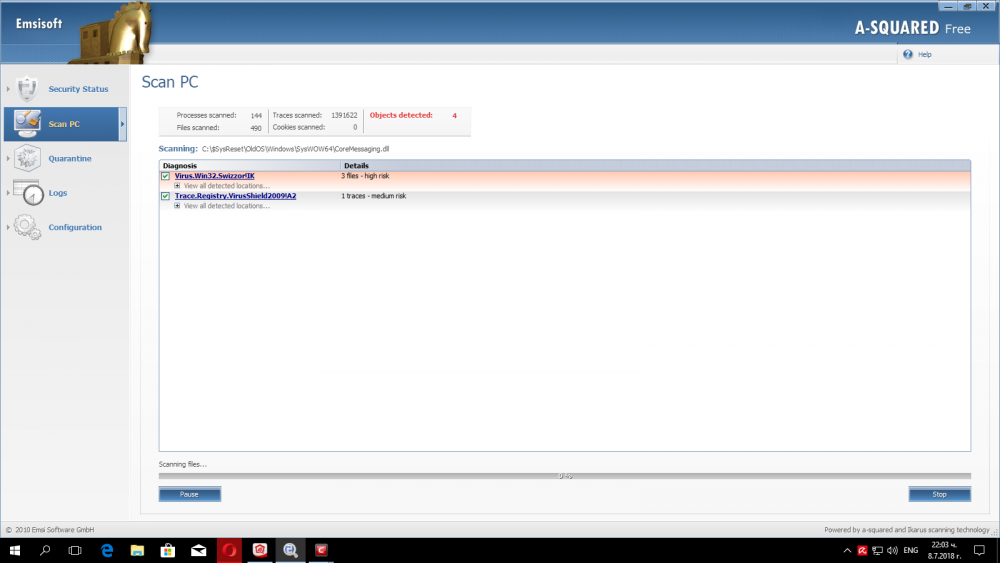The height and width of the screenshot is (563, 1000).
Task: Click the Quarantine biohazard icon
Action: click(27, 158)
